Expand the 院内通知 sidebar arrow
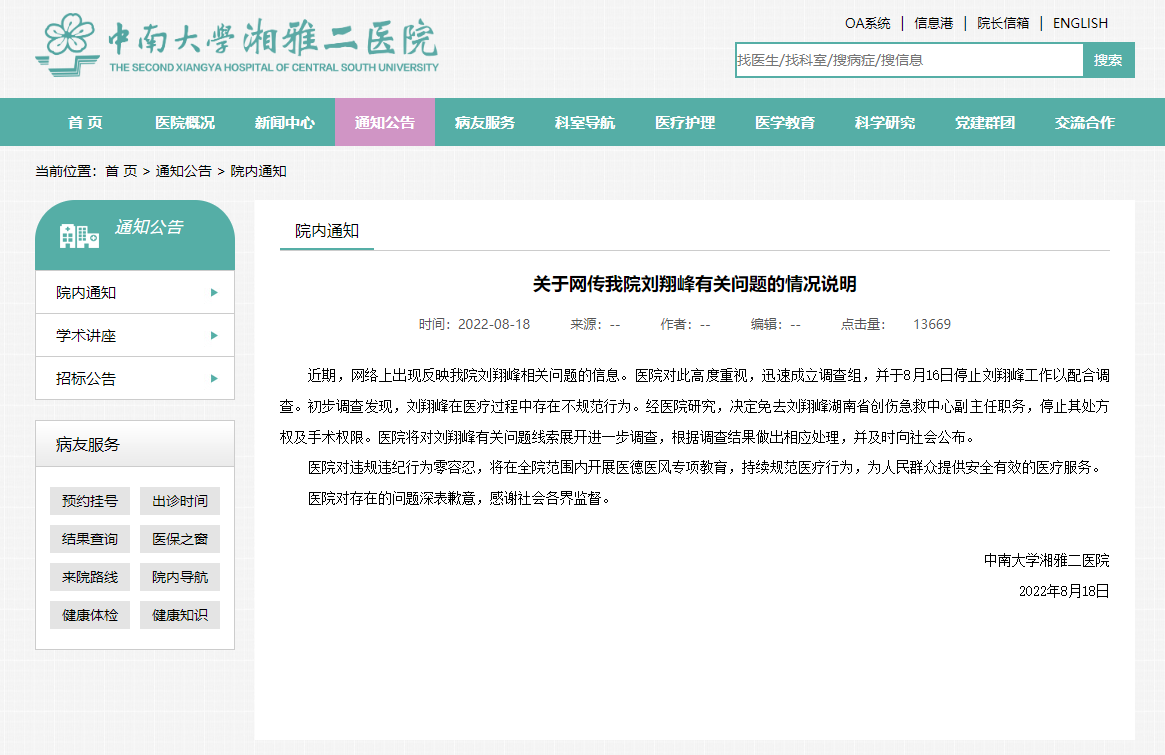1165x755 pixels. click(x=214, y=293)
